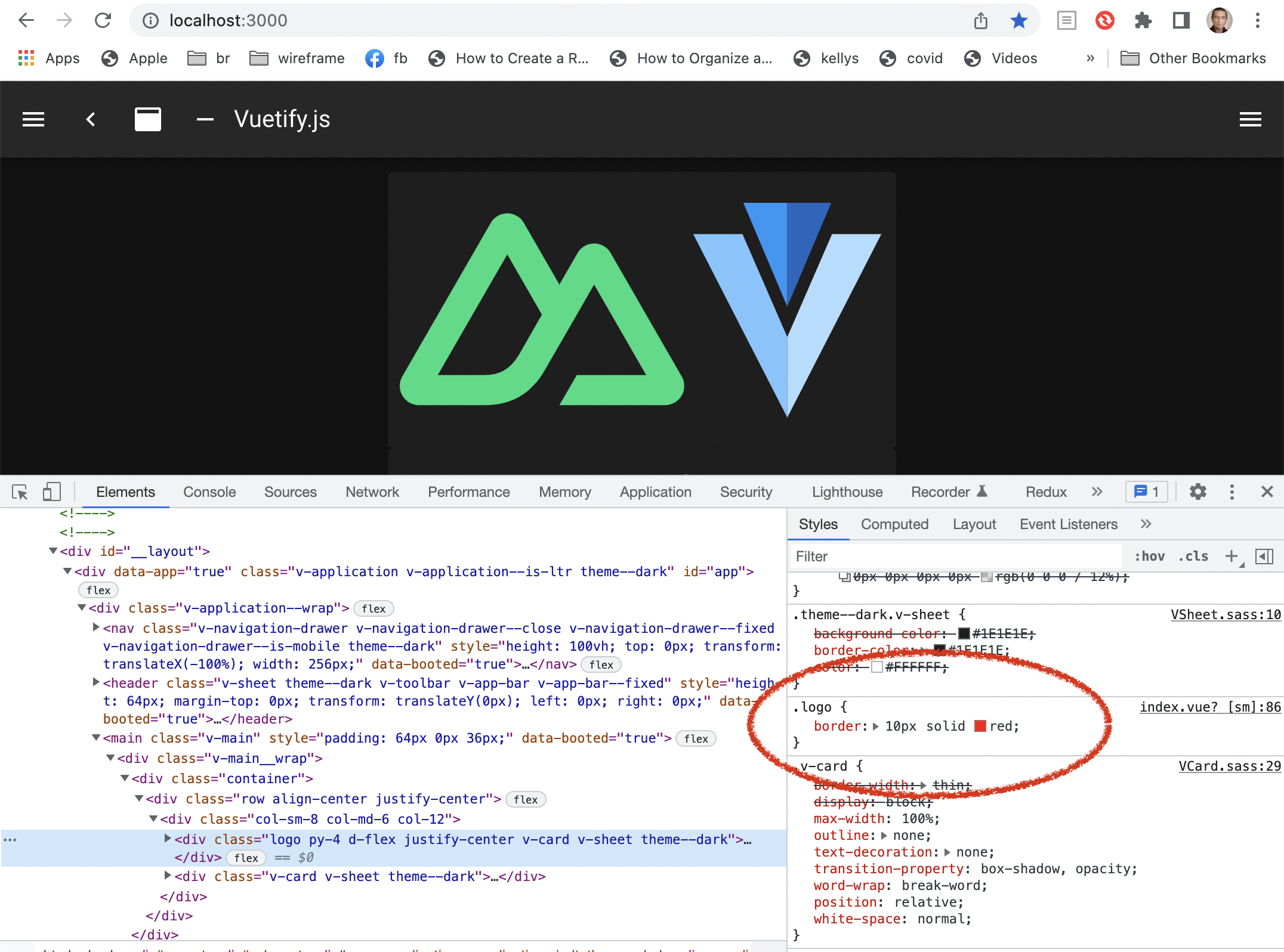The height and width of the screenshot is (952, 1284).
Task: Open the kellys bookmark
Action: point(826,58)
